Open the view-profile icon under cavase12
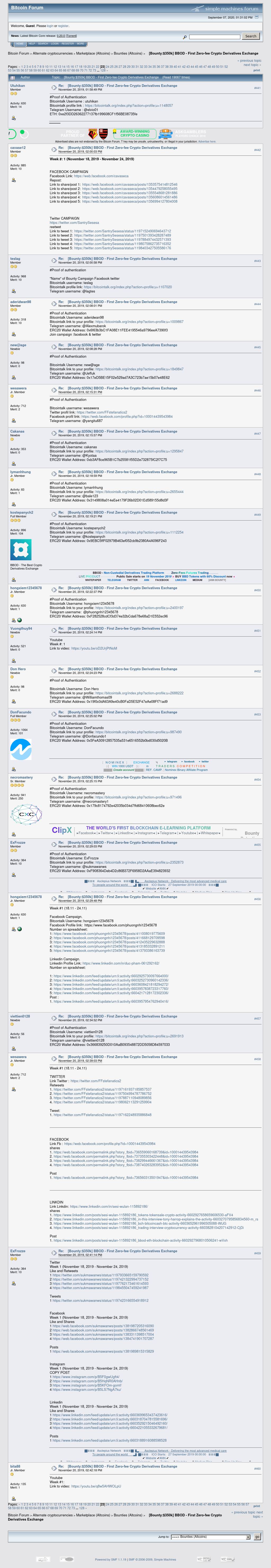Image resolution: width=271 pixels, height=1568 pixels. [x=13, y=180]
